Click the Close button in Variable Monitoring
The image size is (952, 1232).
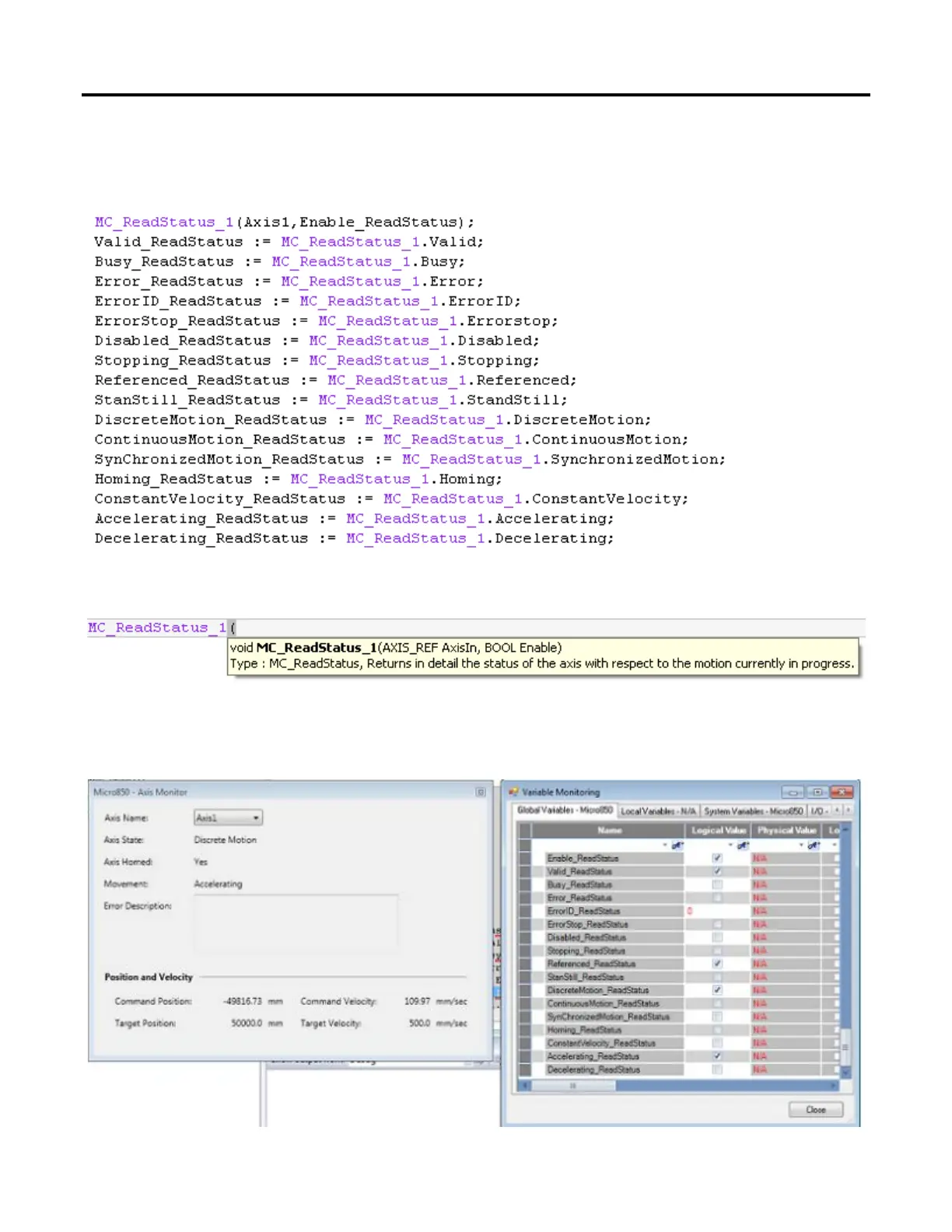point(816,1109)
